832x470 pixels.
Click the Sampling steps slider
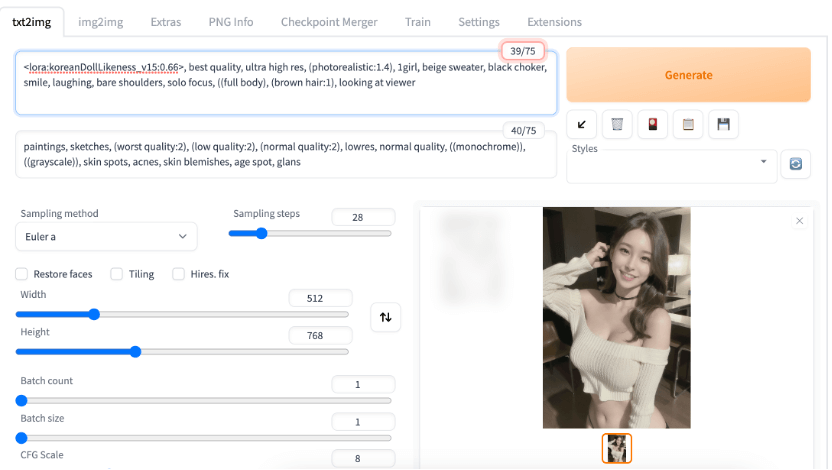(x=310, y=233)
